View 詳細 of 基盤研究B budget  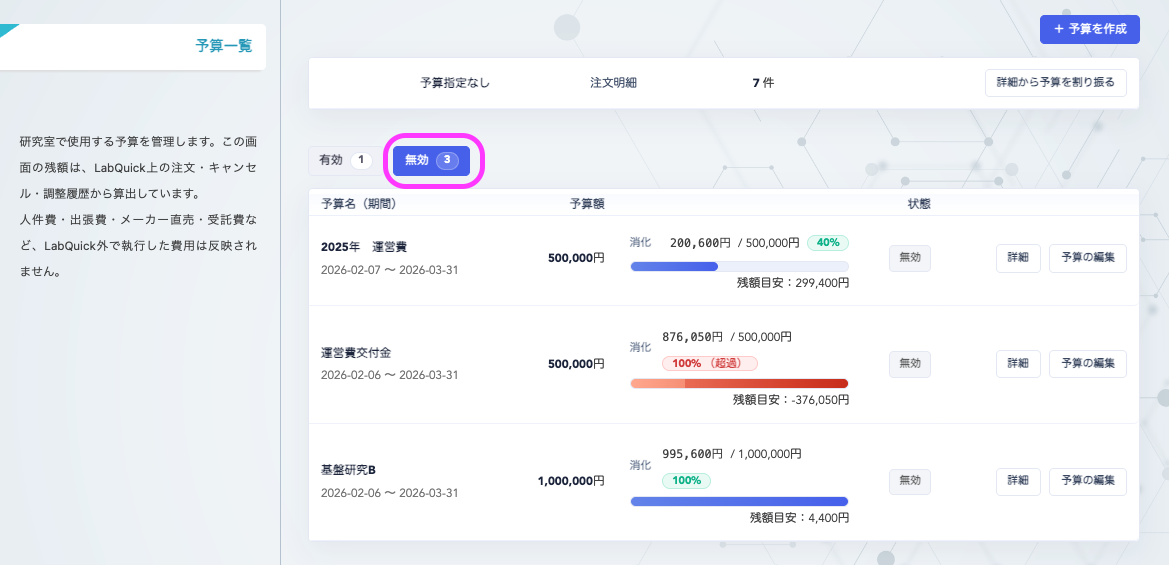click(1018, 481)
